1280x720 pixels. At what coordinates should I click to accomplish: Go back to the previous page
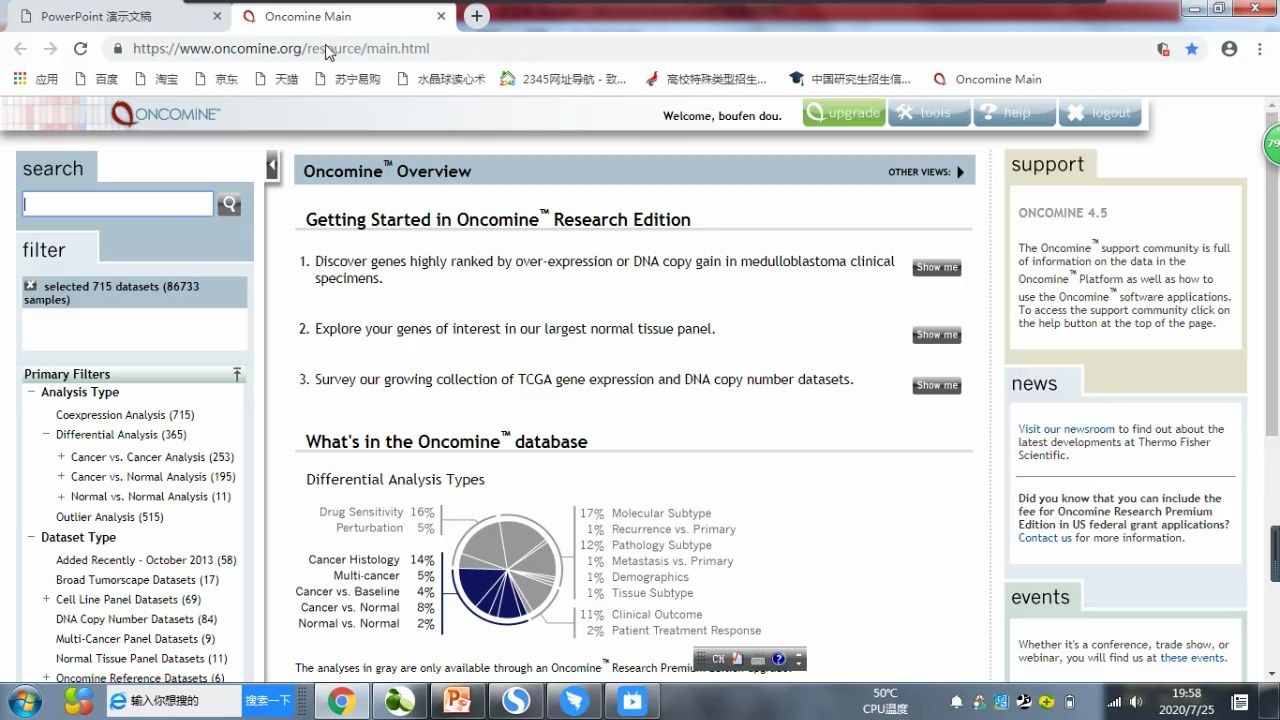click(x=20, y=48)
